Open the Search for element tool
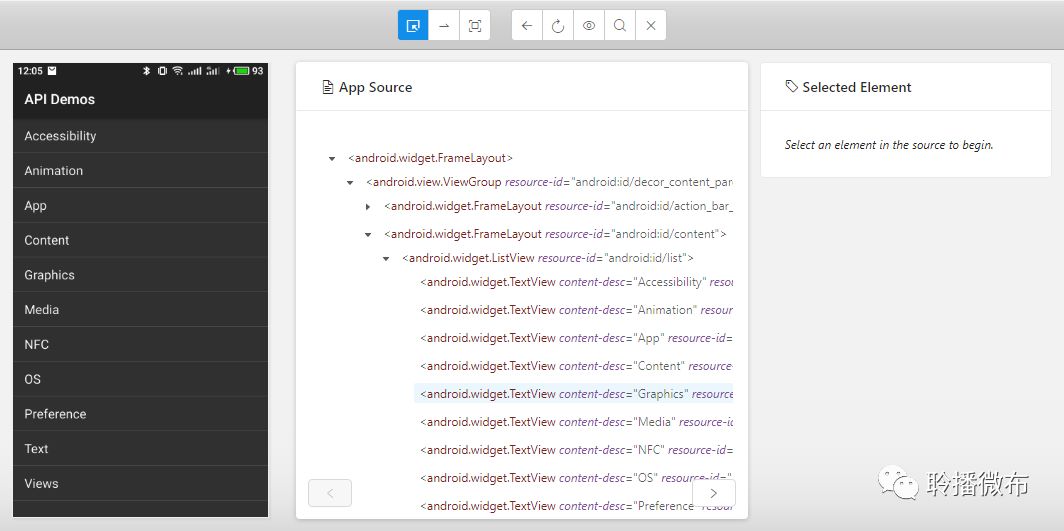The height and width of the screenshot is (531, 1064). click(x=620, y=26)
